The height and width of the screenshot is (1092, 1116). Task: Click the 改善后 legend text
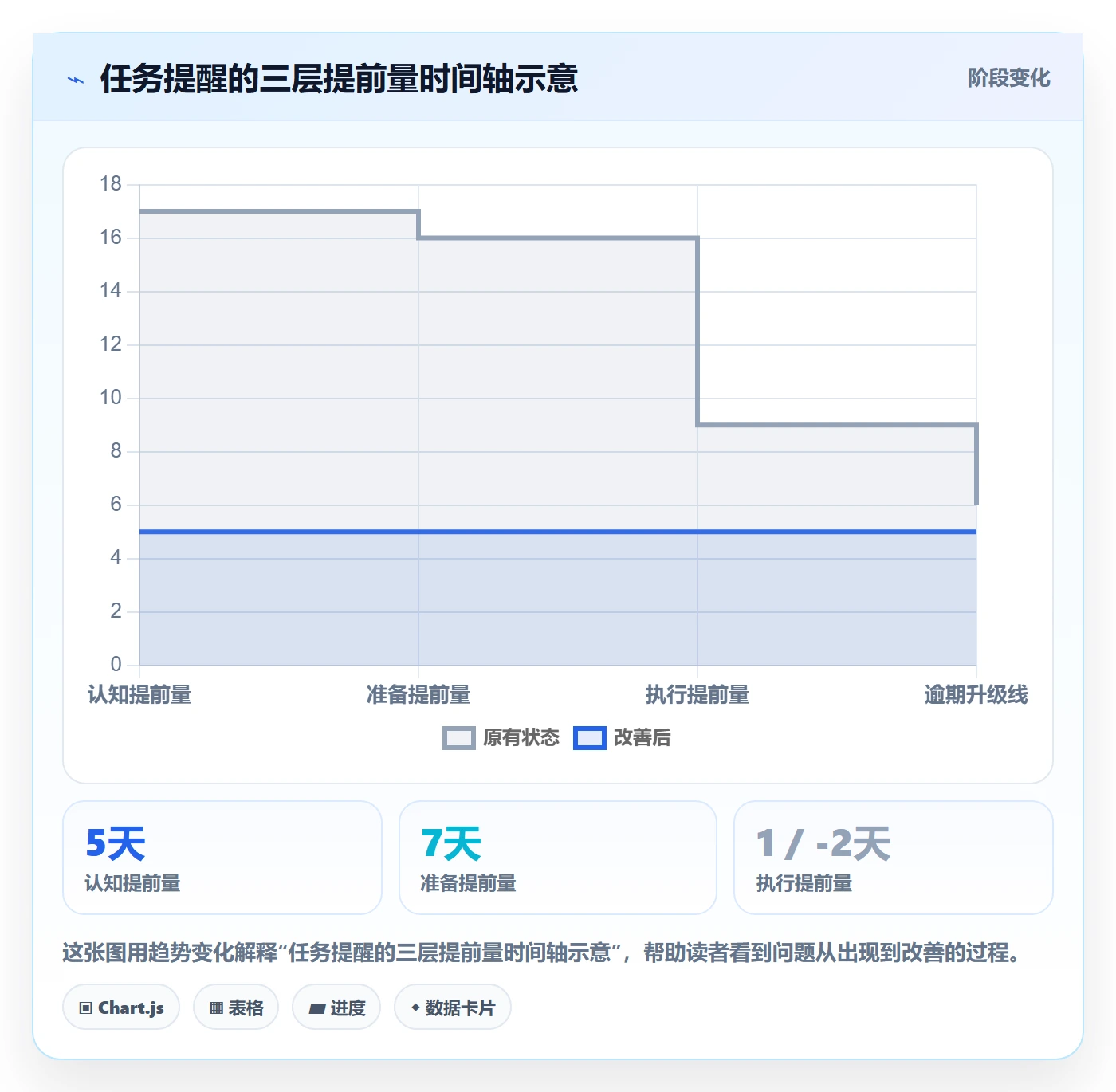click(x=642, y=738)
